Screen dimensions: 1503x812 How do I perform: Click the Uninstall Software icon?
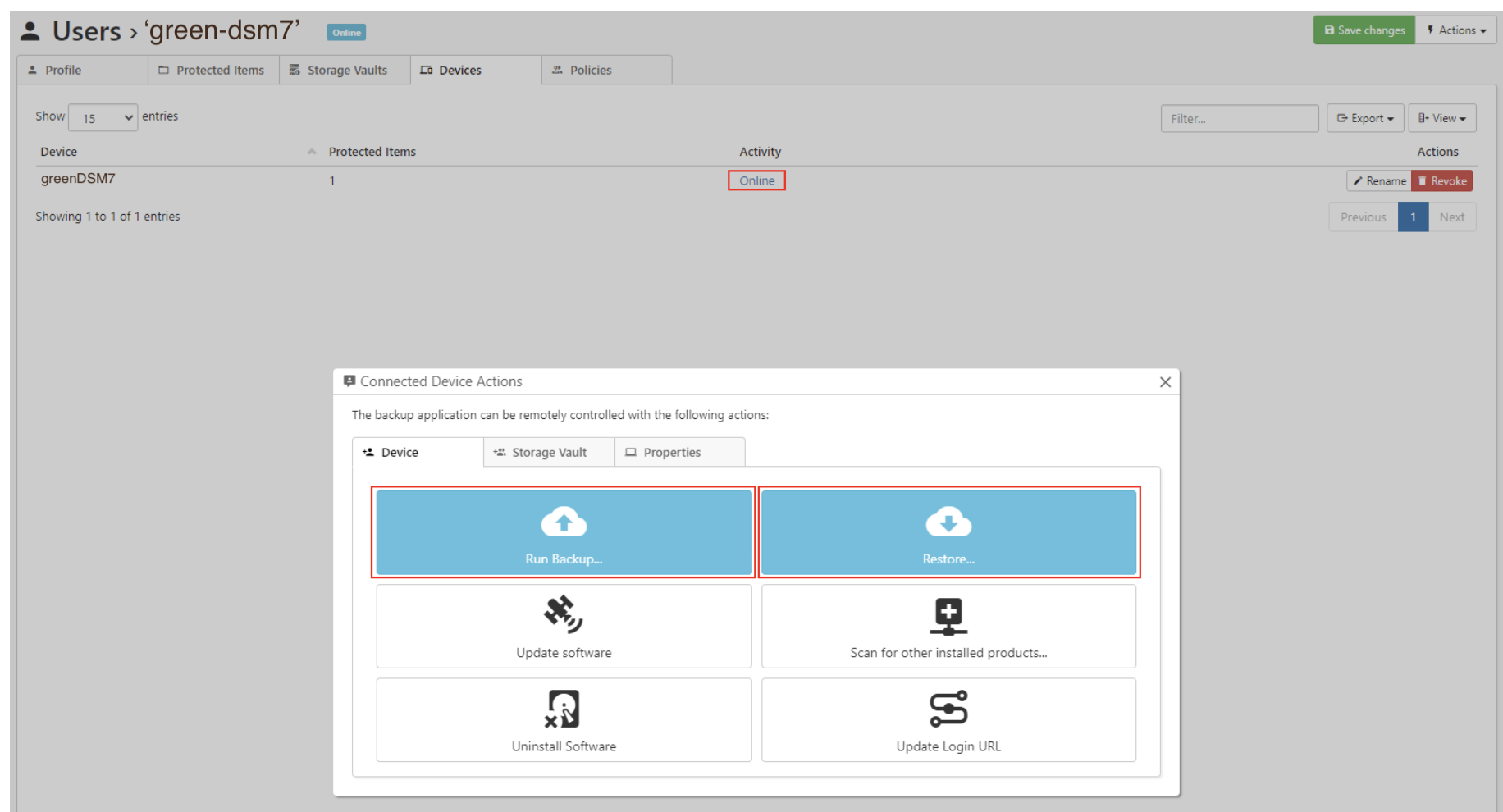click(564, 709)
